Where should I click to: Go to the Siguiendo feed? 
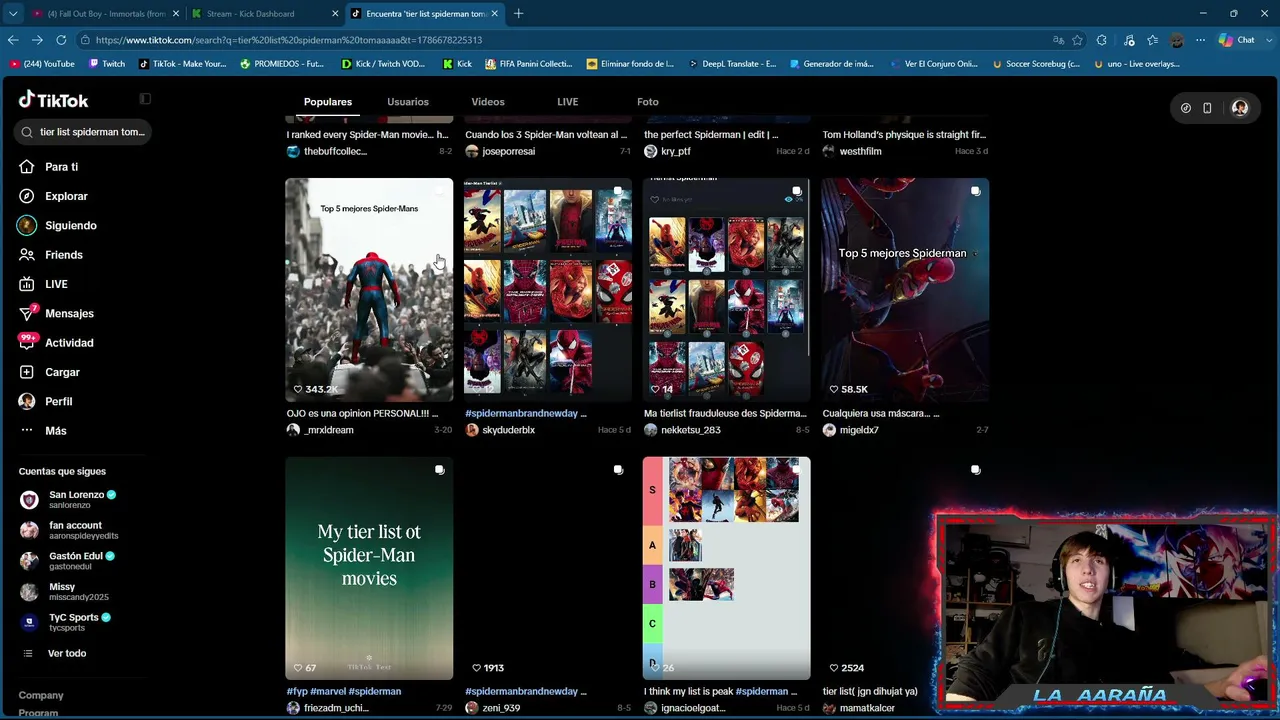(x=70, y=226)
